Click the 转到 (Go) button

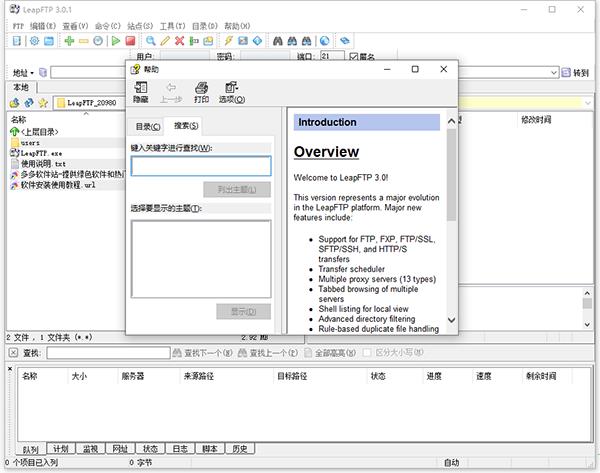pyautogui.click(x=576, y=73)
